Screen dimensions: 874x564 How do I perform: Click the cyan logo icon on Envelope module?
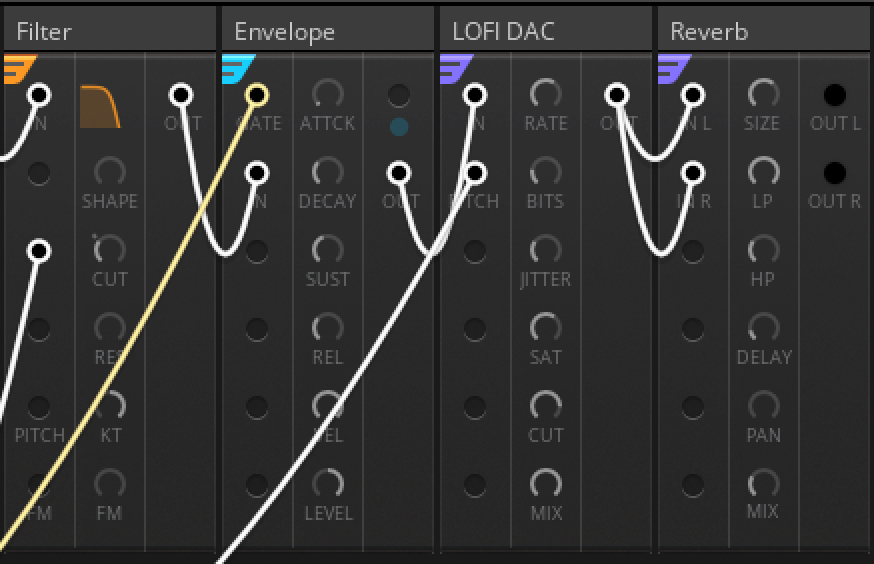coord(238,69)
